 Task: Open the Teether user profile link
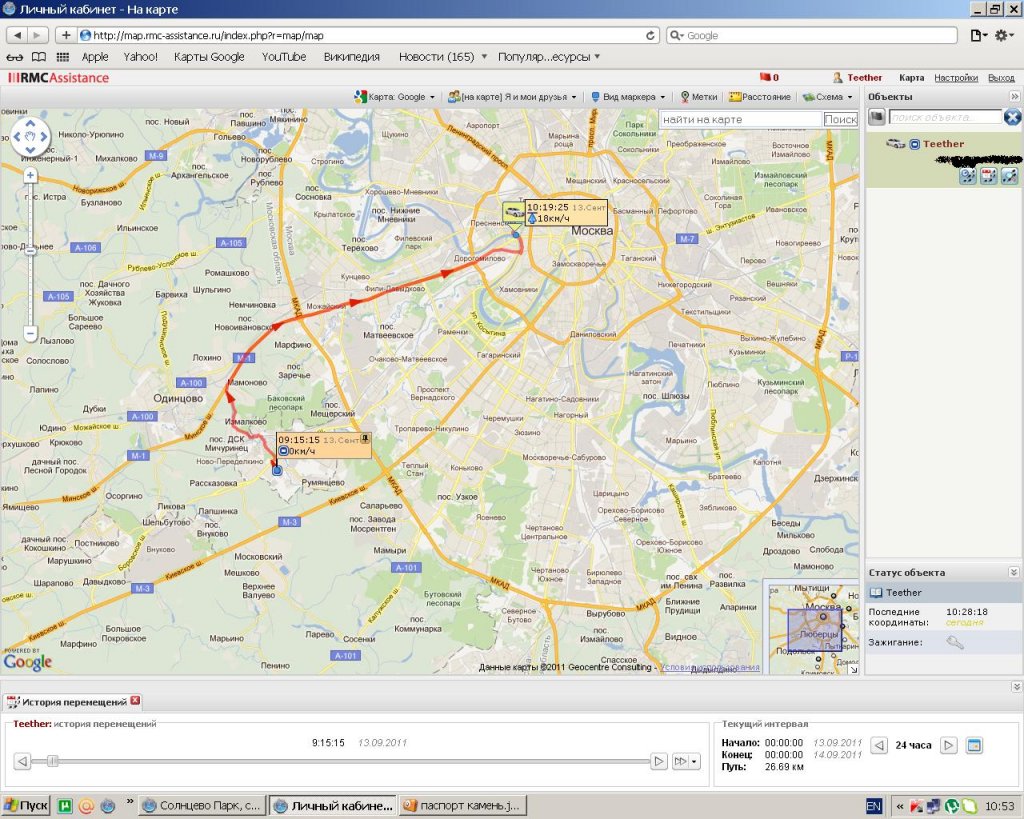[x=857, y=78]
